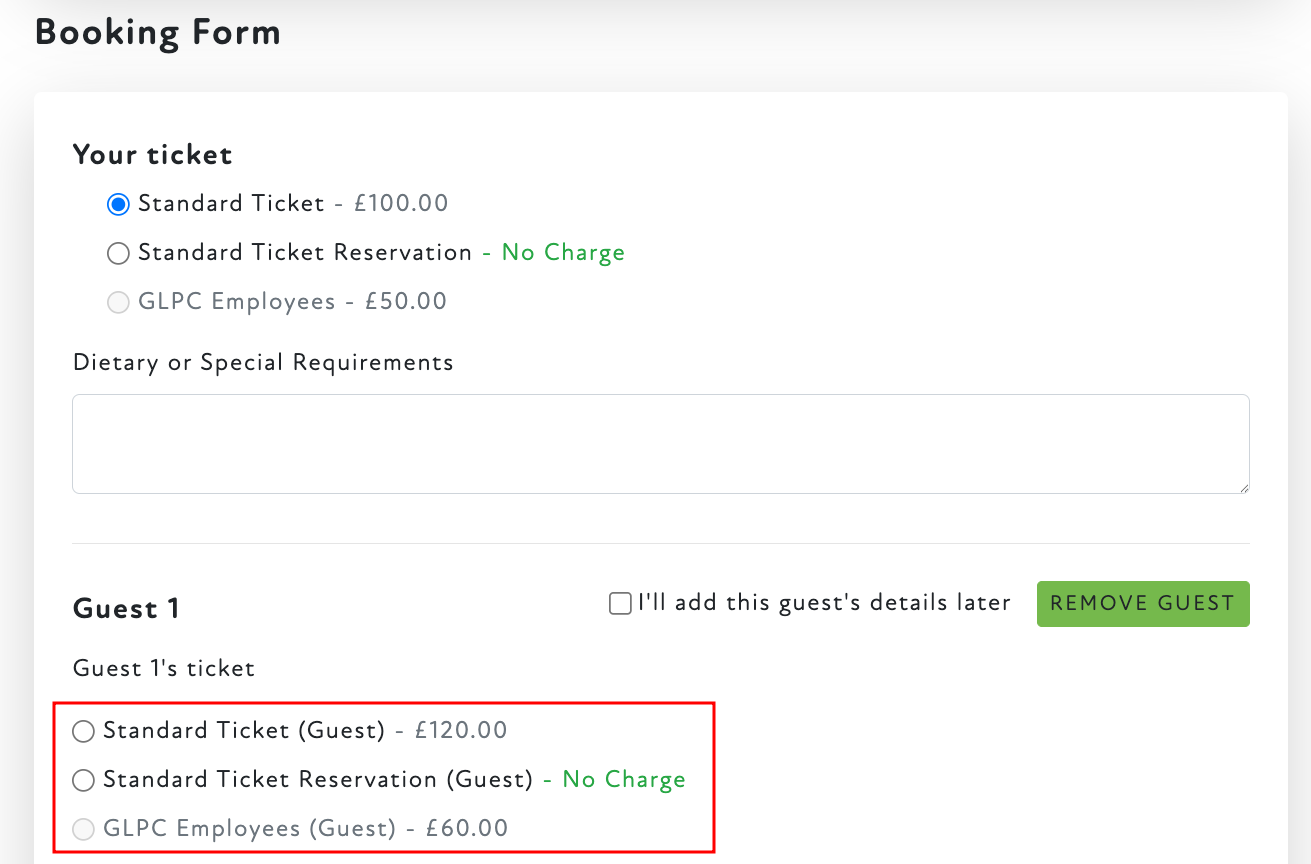Click the guest's green "No Charge" text
Viewport: 1311px width, 864px height.
tap(624, 780)
